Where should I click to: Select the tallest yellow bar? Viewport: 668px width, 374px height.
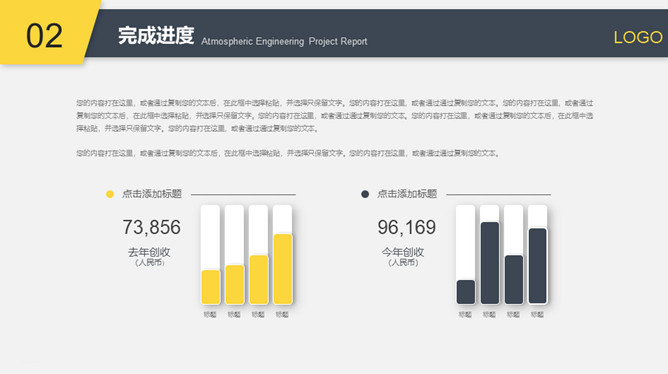(283, 269)
